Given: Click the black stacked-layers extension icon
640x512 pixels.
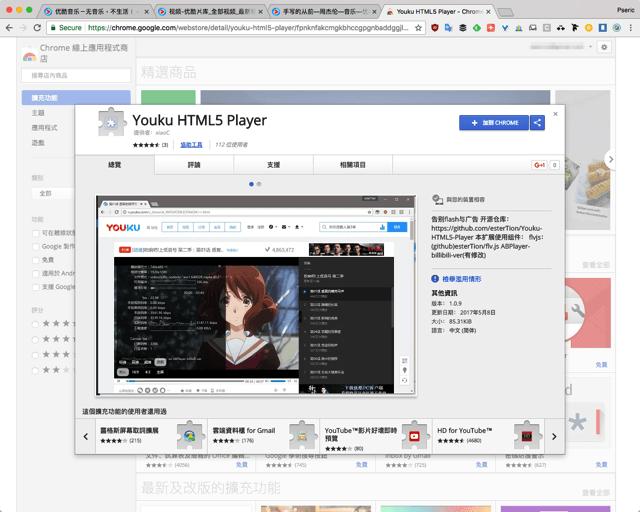Looking at the screenshot, I should pyautogui.click(x=462, y=28).
